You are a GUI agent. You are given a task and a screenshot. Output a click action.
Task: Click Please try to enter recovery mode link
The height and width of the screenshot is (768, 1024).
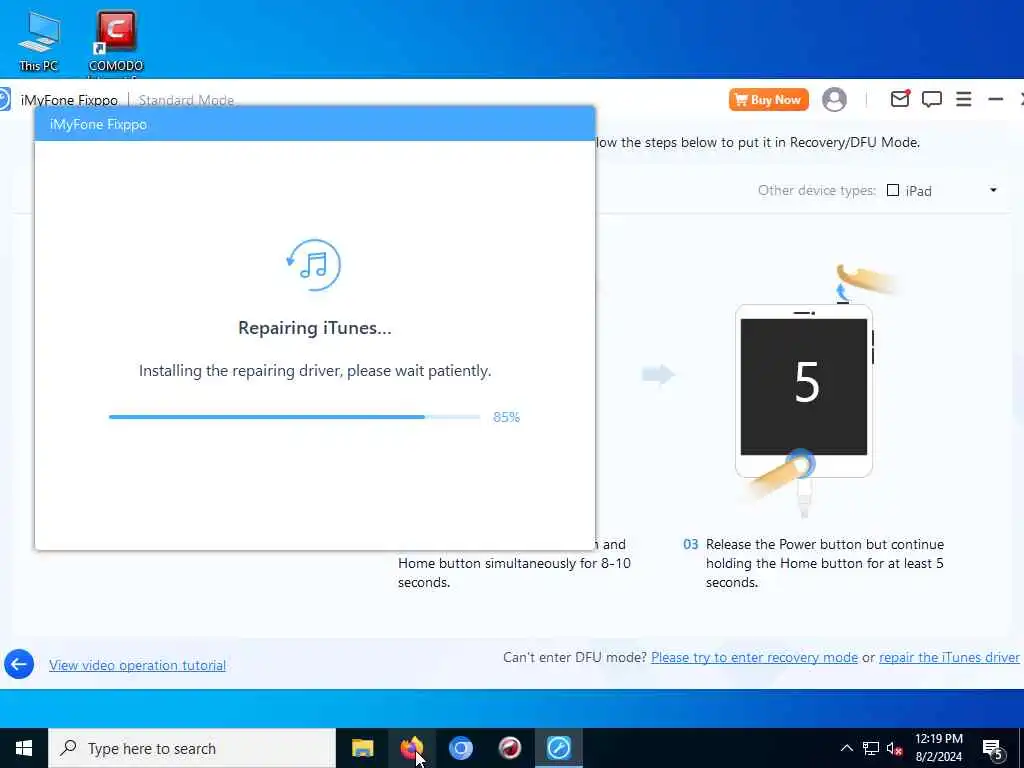tap(754, 657)
